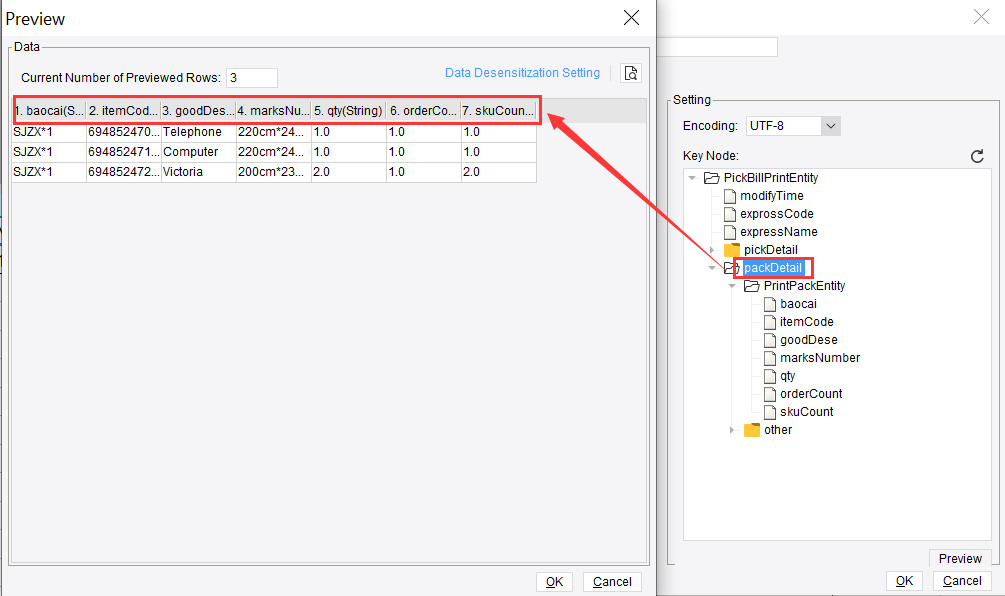Select the pickDetail yellow folder icon
Viewport: 1005px width, 596px height.
click(x=732, y=249)
